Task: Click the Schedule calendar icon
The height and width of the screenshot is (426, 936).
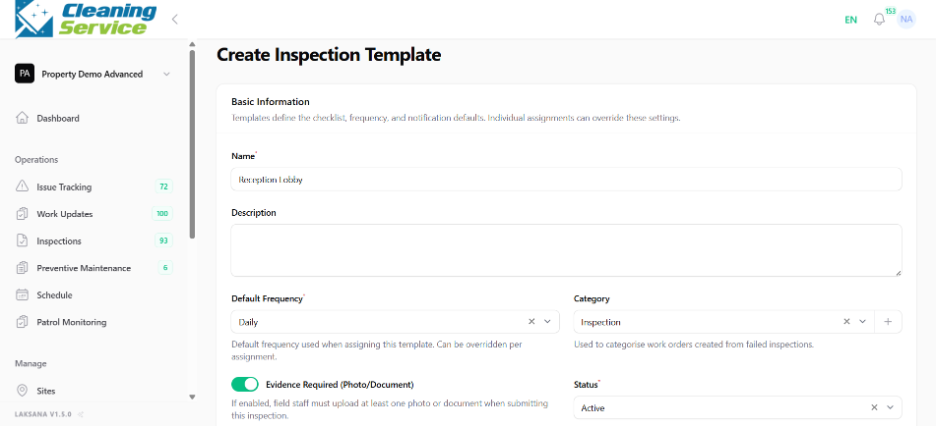Action: coord(22,295)
